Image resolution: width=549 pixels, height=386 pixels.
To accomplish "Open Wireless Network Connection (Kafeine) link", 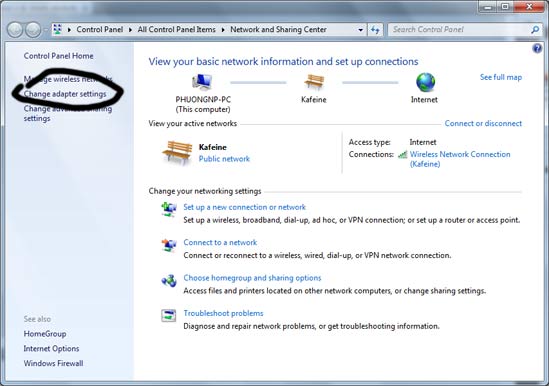I will point(460,159).
